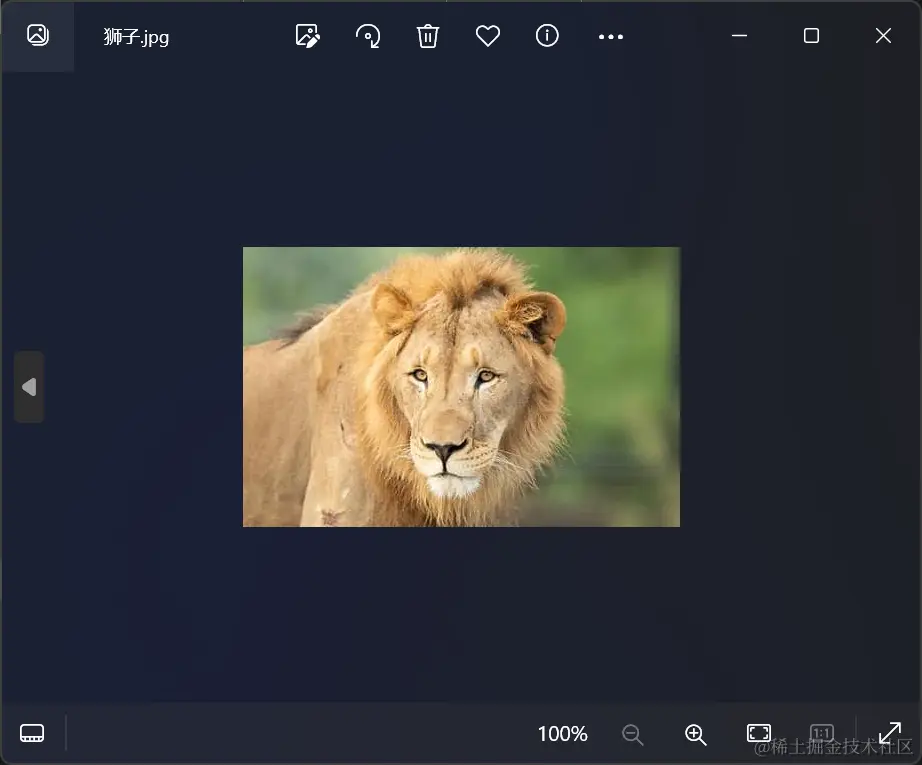Rotate the photo with the rotate icon
This screenshot has height=765, width=922.
coord(368,36)
